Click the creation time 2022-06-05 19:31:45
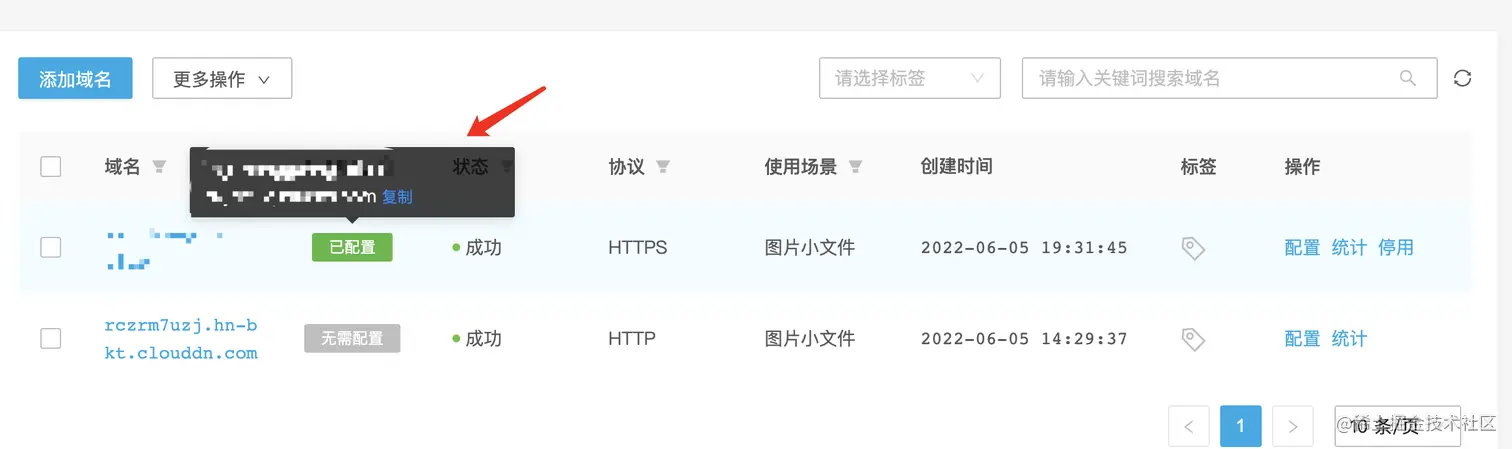Image resolution: width=1512 pixels, height=449 pixels. point(1024,248)
